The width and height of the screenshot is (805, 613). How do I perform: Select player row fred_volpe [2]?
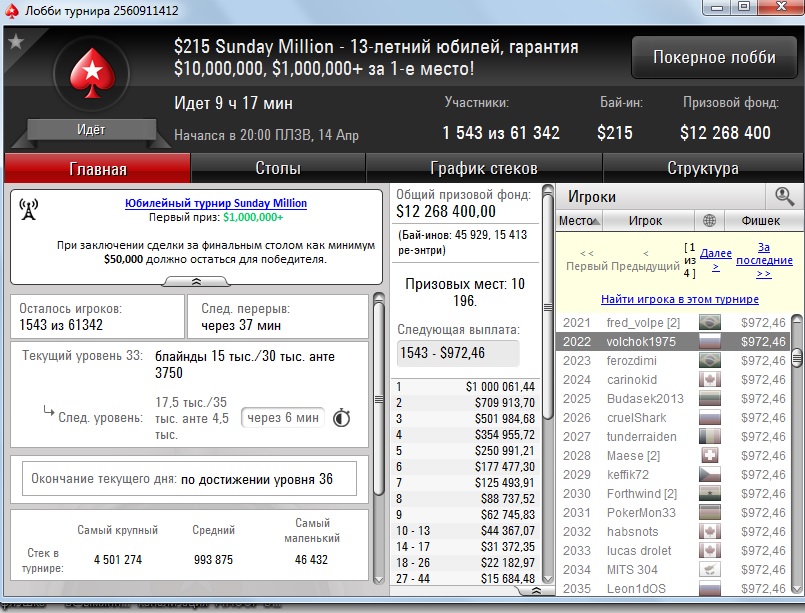pyautogui.click(x=674, y=322)
